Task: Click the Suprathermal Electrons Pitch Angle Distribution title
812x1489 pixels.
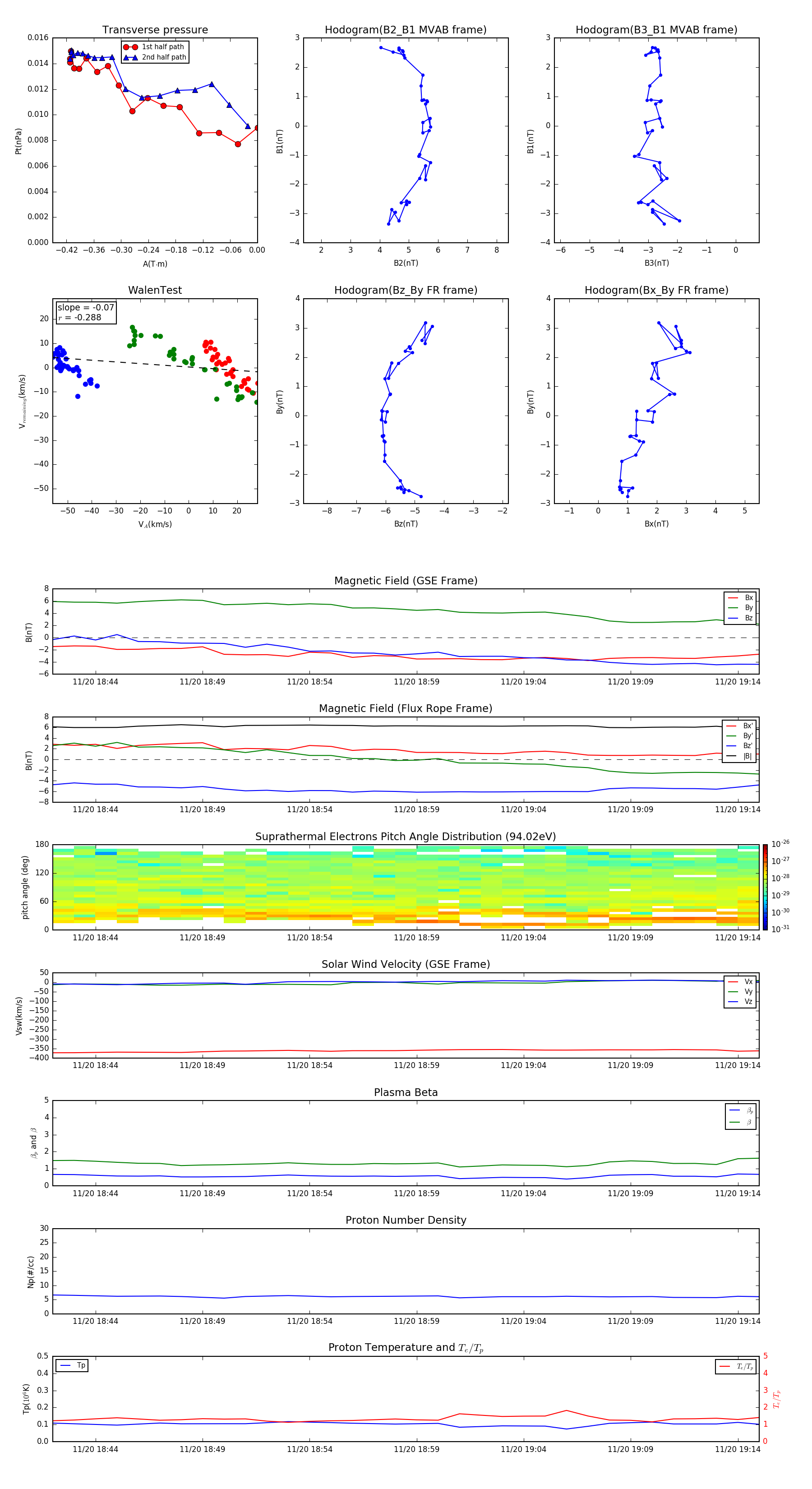Action: 406,837
